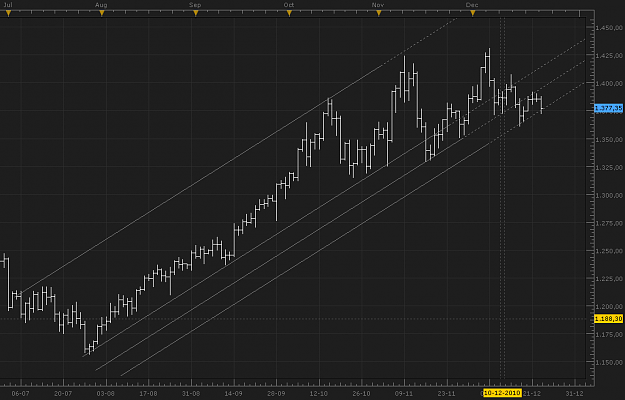Click the 20-07 date on the time axis
The width and height of the screenshot is (625, 400).
[x=63, y=394]
